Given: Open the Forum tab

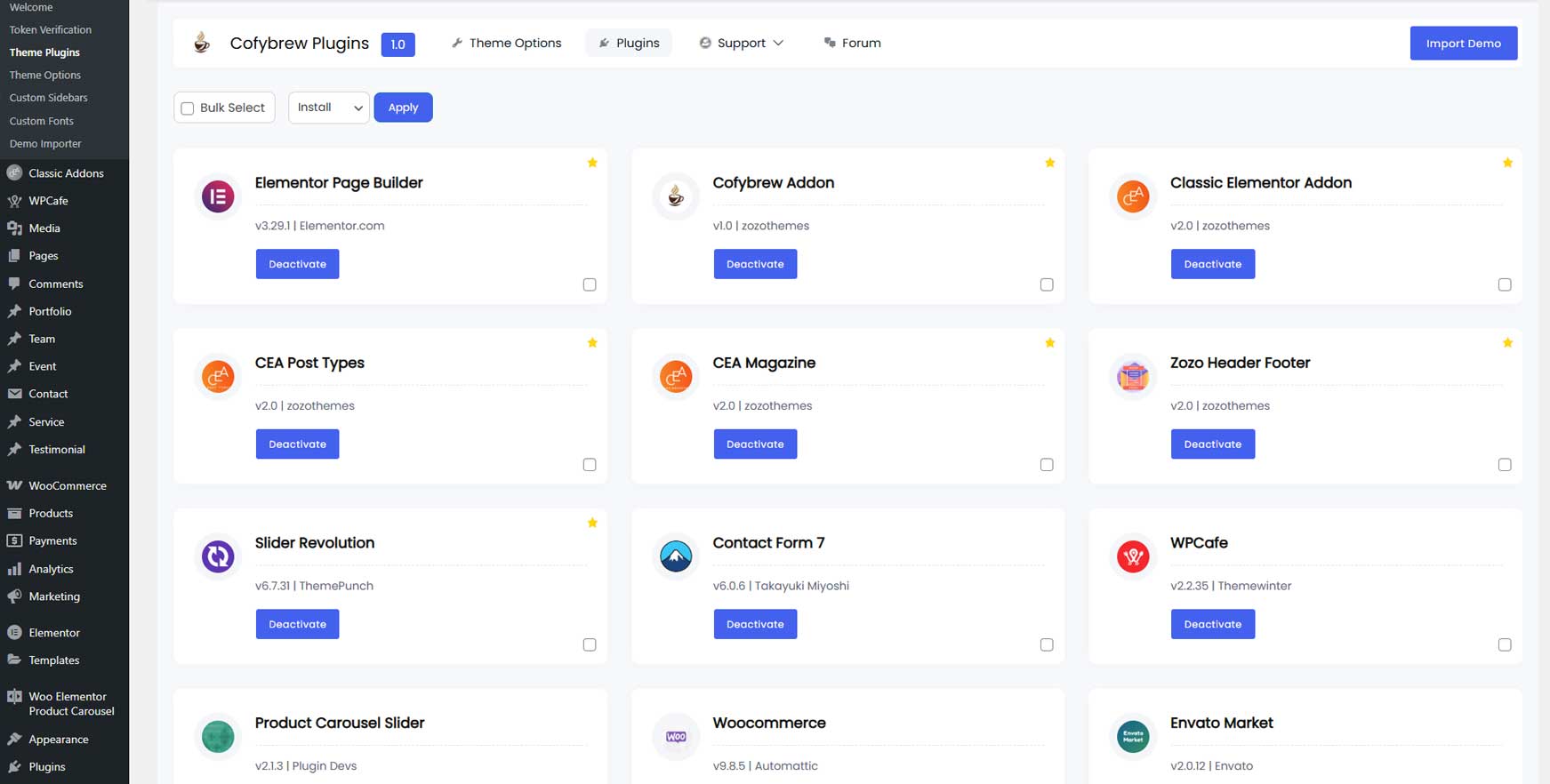Looking at the screenshot, I should [852, 43].
